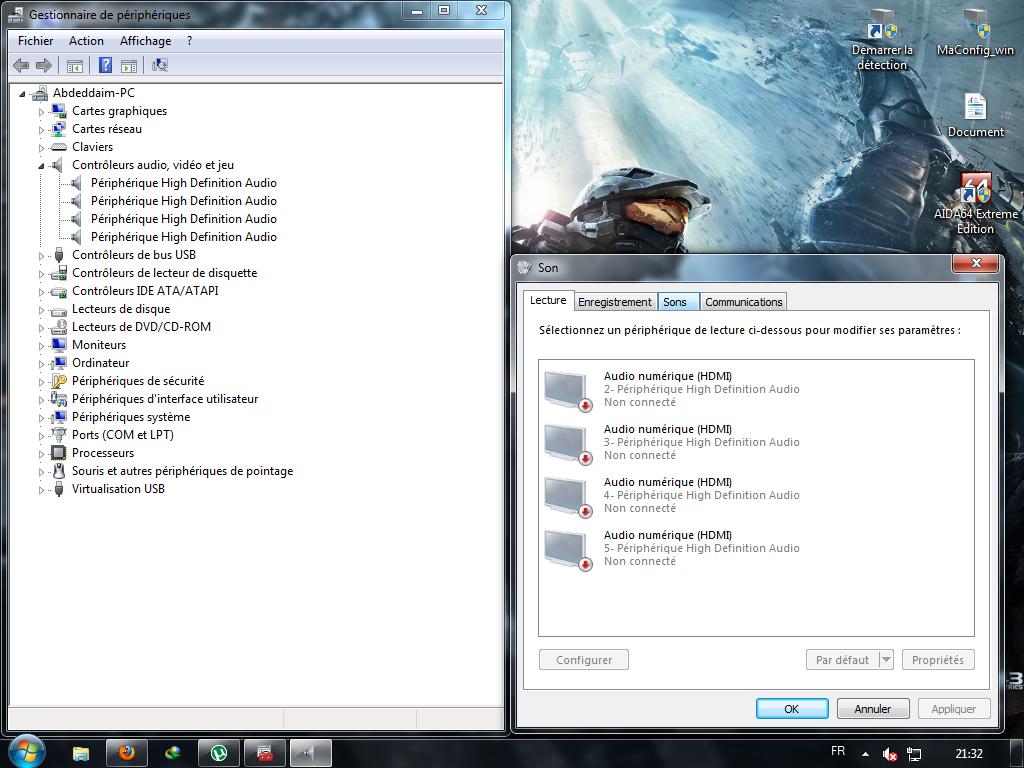This screenshot has height=768, width=1024.
Task: Expand the Périphériques système node
Action: [41, 417]
